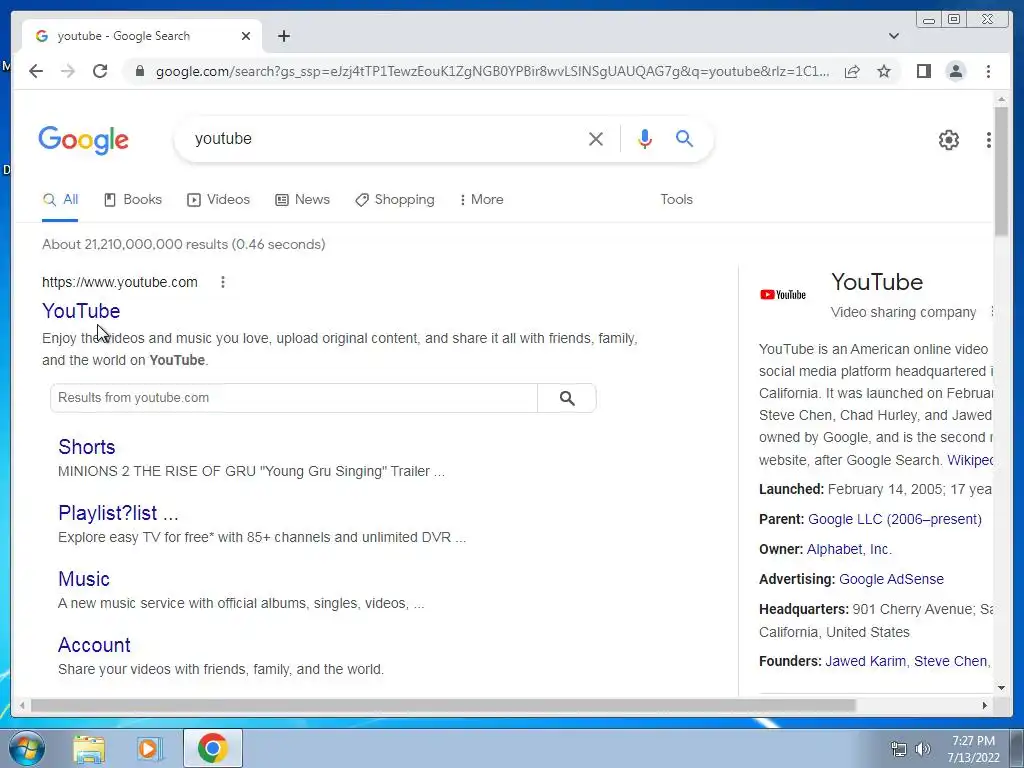Expand the tab search chevron

[x=894, y=36]
